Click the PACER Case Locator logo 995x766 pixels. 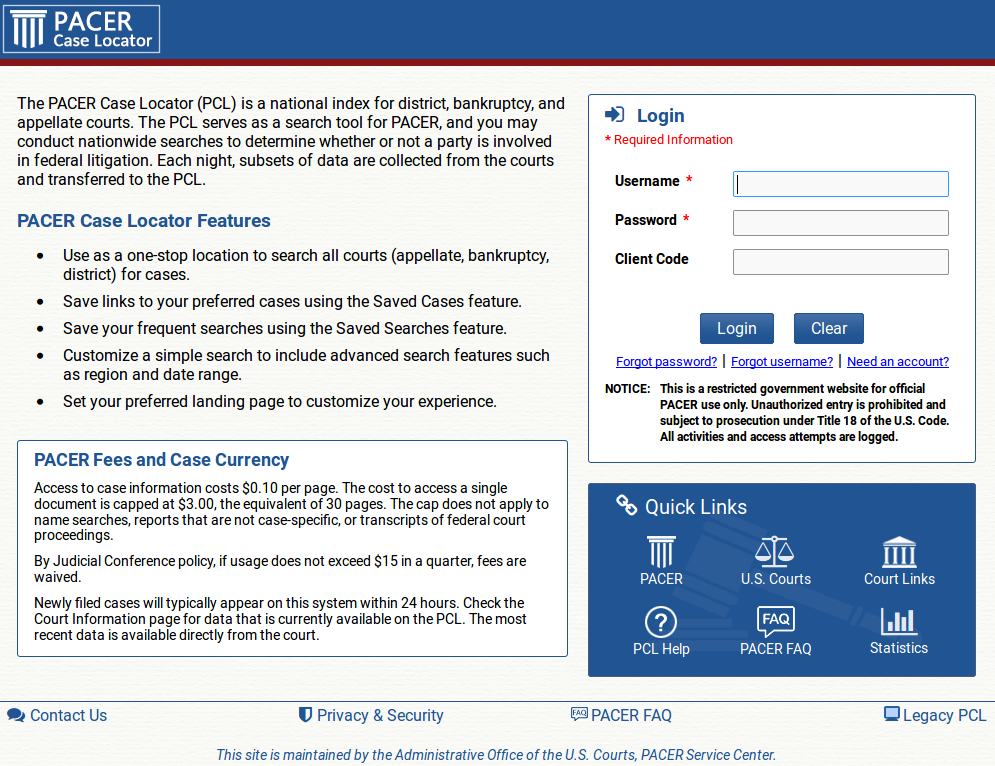[81, 29]
